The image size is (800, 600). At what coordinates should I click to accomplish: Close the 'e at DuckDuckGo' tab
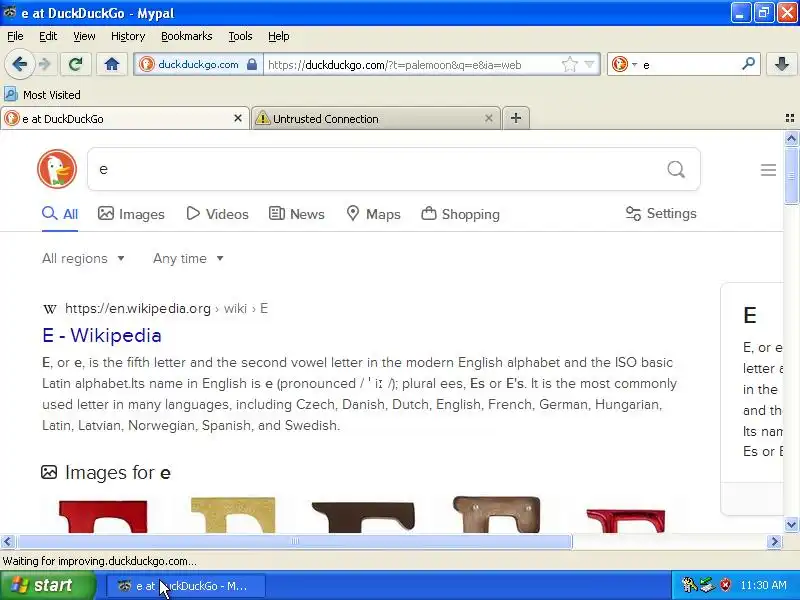coord(238,118)
